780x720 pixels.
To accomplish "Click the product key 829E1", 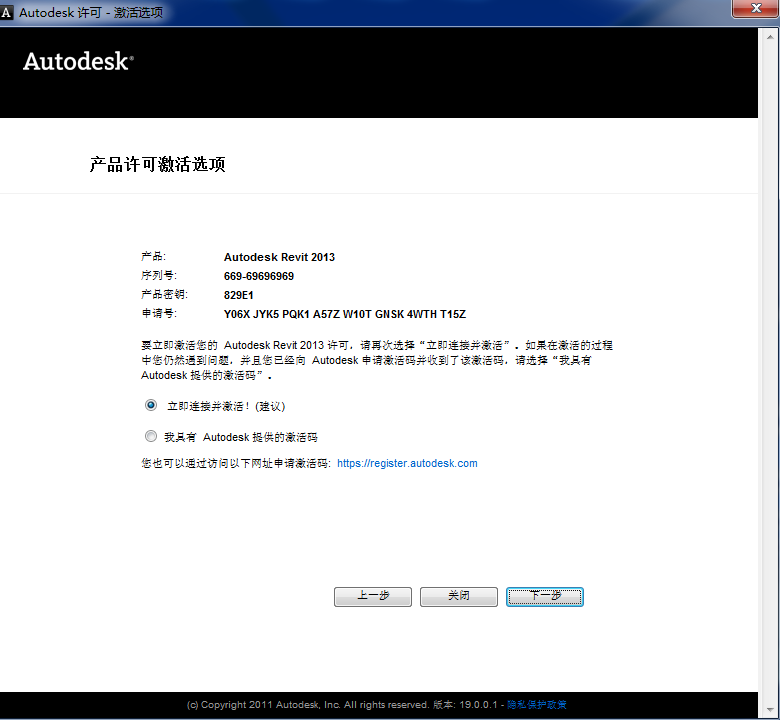I will tap(238, 295).
